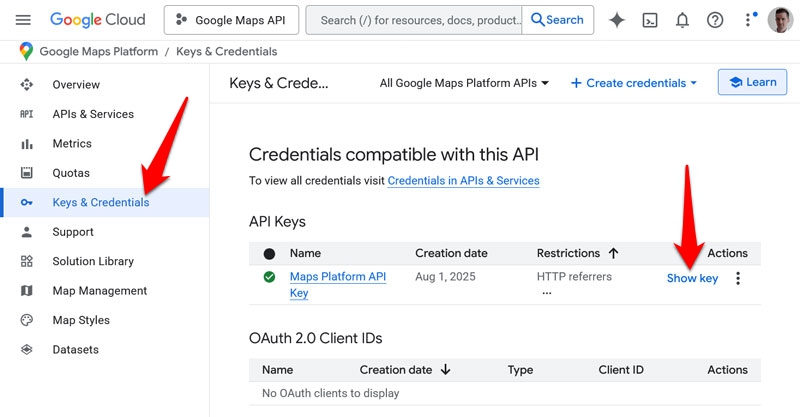Click the key icon beside Keys & Credentials

[x=27, y=203]
